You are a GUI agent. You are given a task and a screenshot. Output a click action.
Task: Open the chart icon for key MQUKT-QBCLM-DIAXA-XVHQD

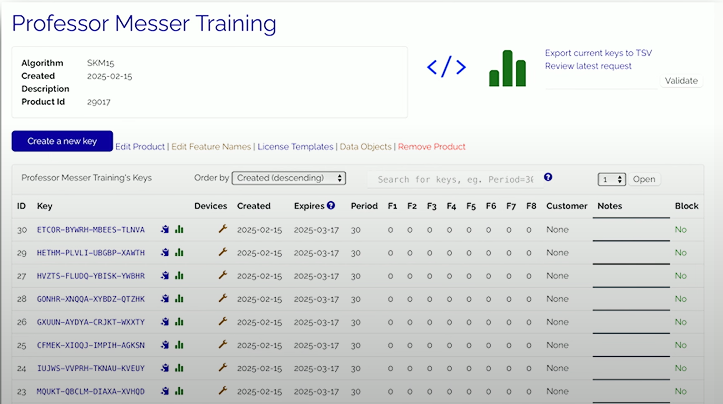[x=179, y=391]
